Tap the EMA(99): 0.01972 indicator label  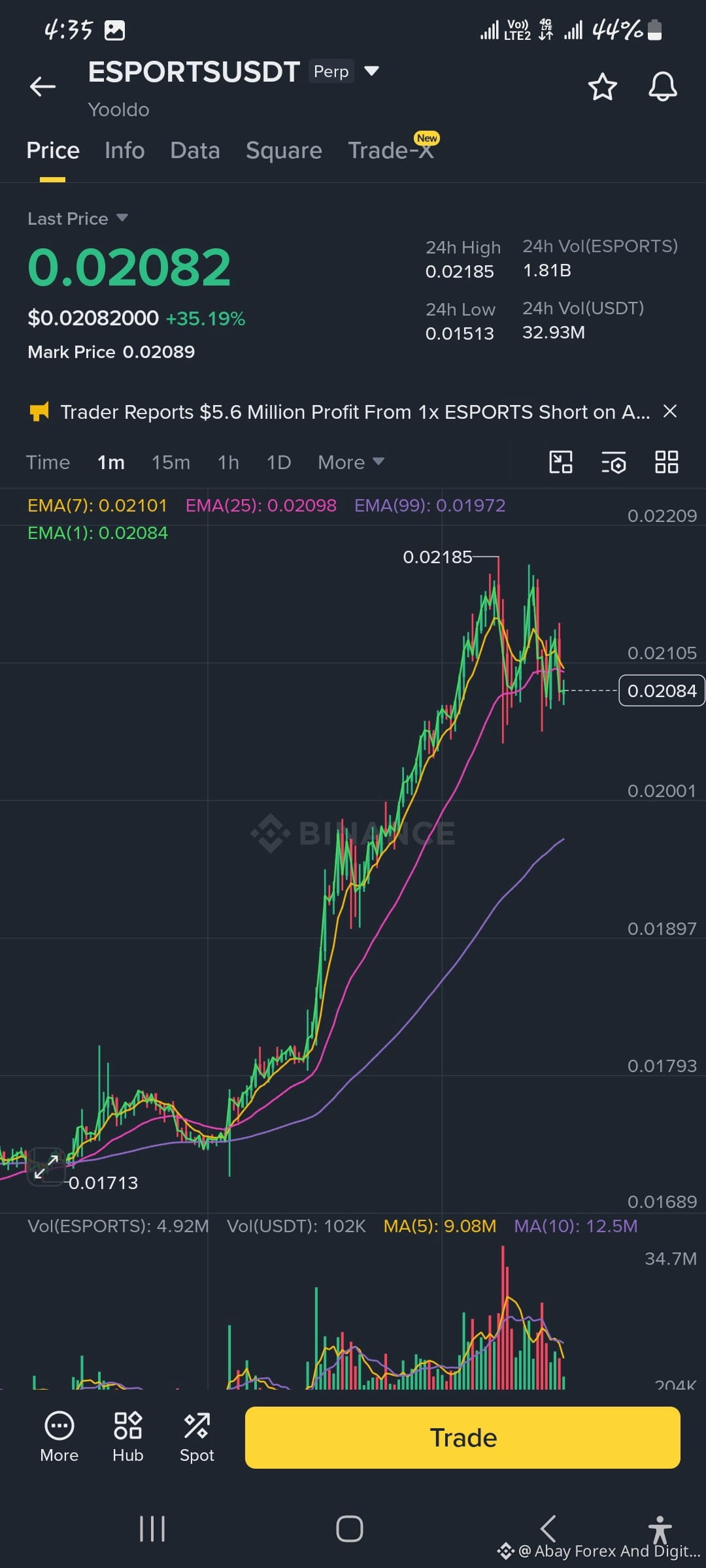tap(429, 505)
